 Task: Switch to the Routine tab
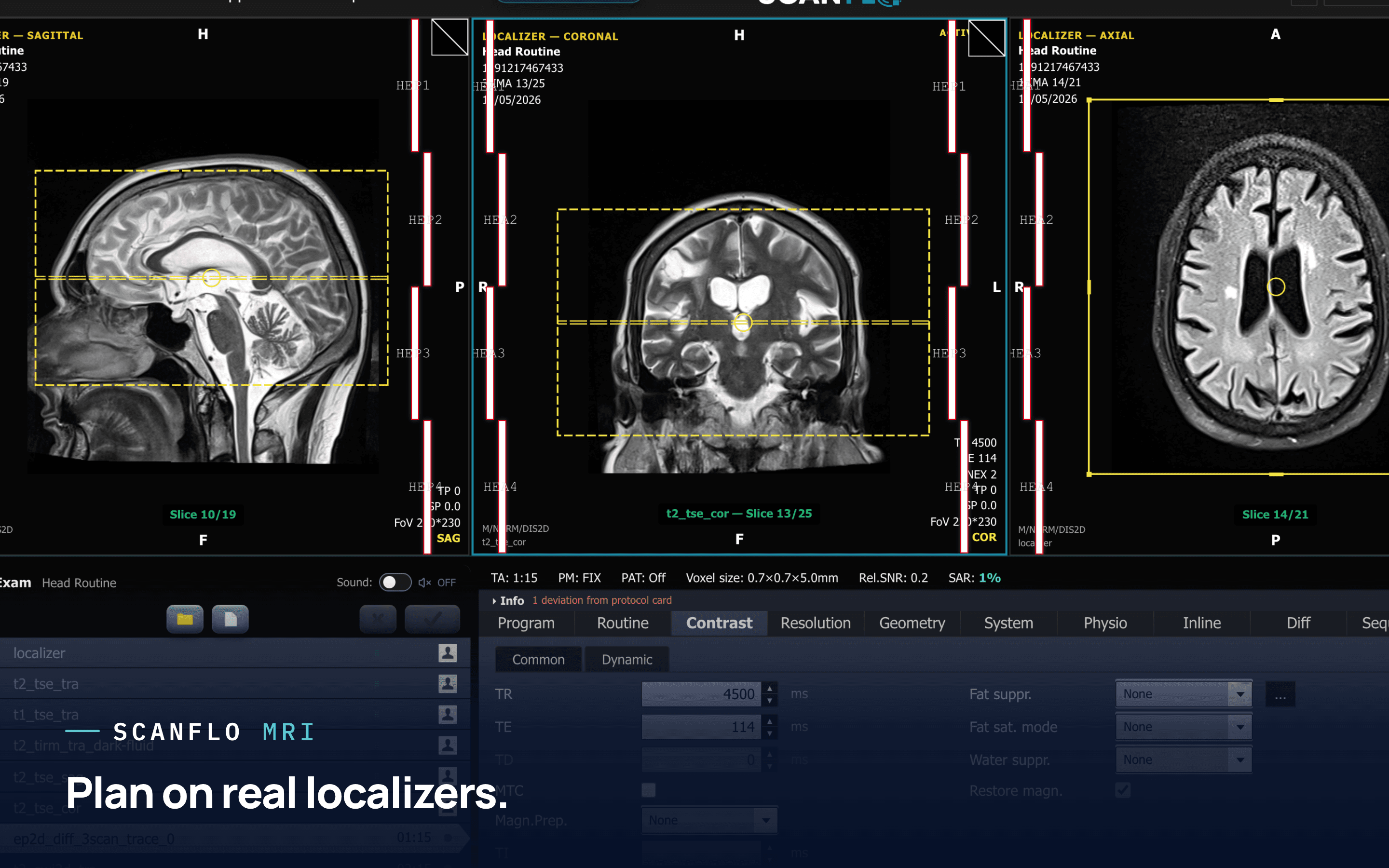[x=623, y=623]
